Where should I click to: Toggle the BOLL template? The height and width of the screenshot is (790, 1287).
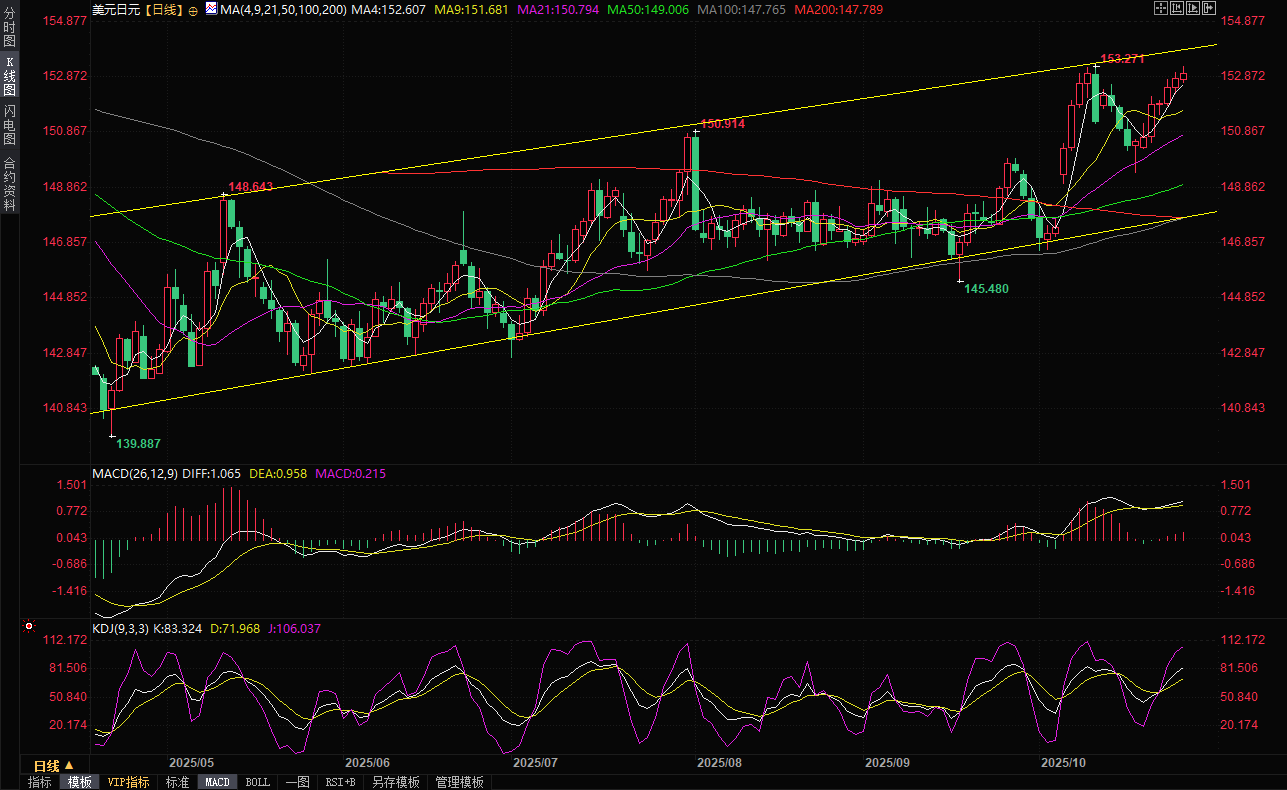(x=257, y=782)
